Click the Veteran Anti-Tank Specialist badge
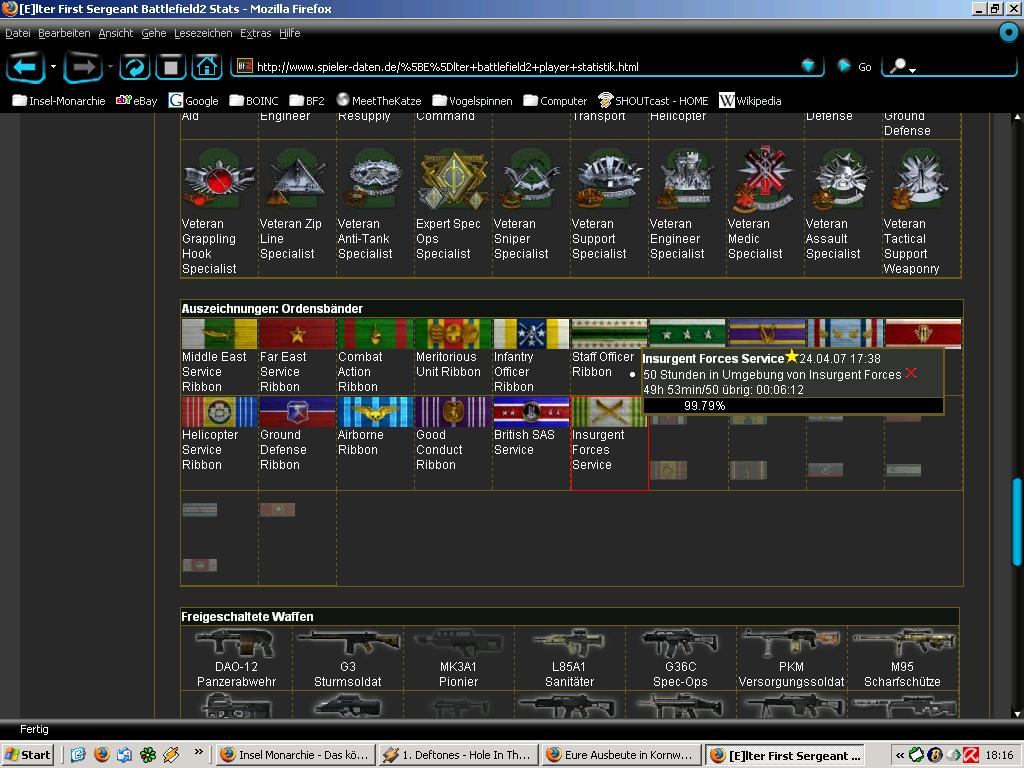The width and height of the screenshot is (1024, 768). (375, 178)
